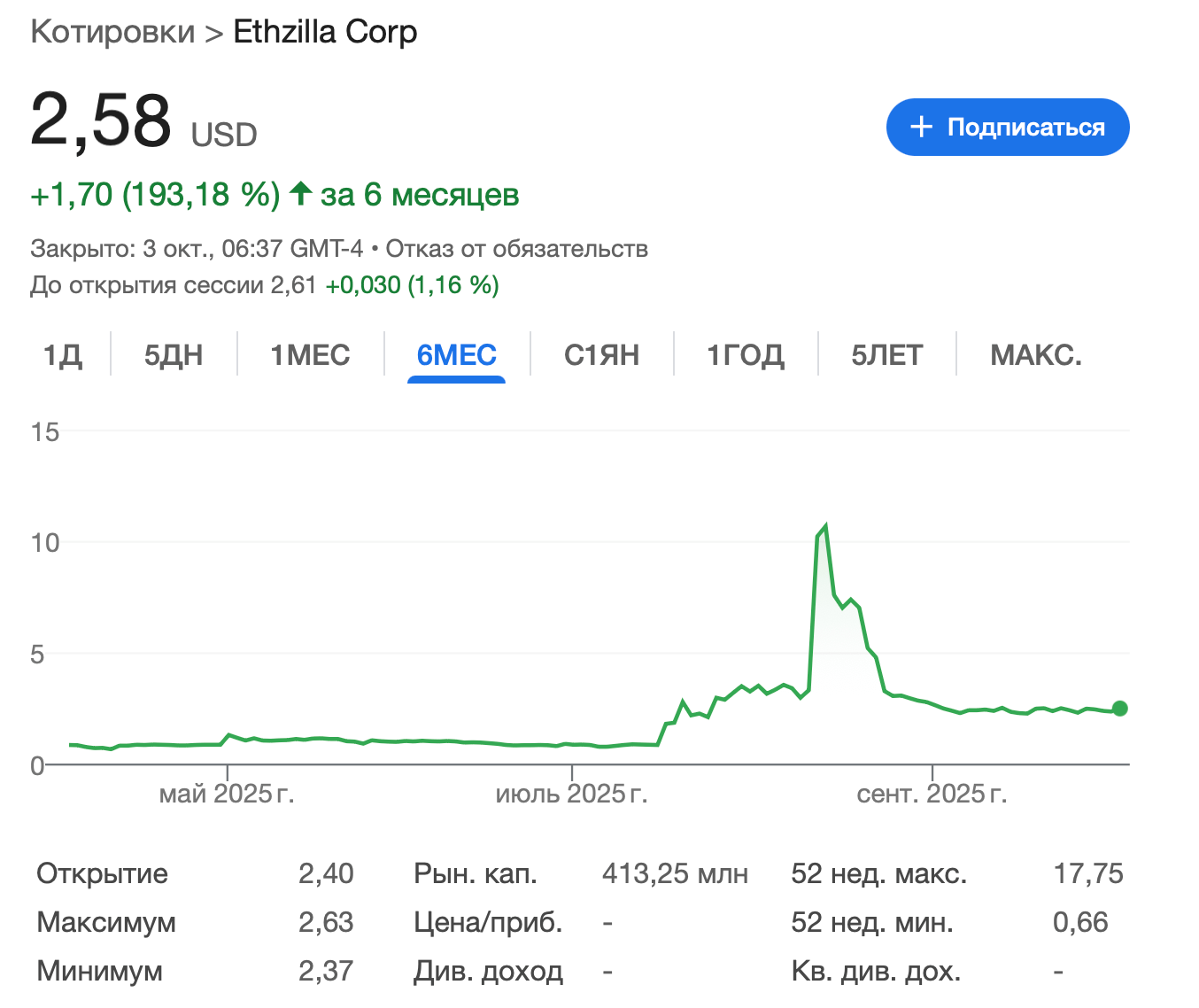Screen dimensions: 1199x1008
Task: Show the 1ГОД chart range
Action: [x=745, y=355]
